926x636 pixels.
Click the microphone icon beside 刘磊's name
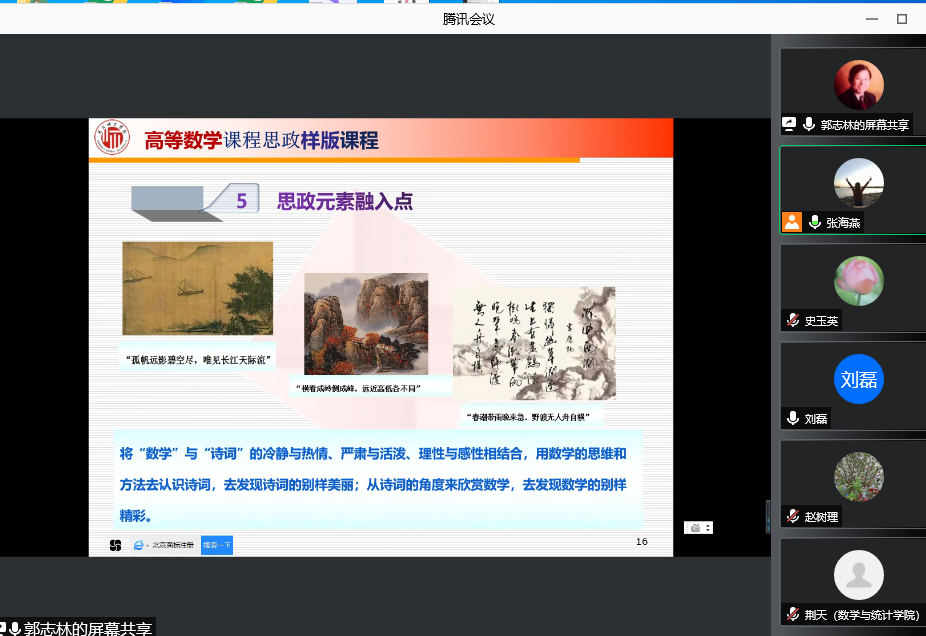(x=792, y=419)
